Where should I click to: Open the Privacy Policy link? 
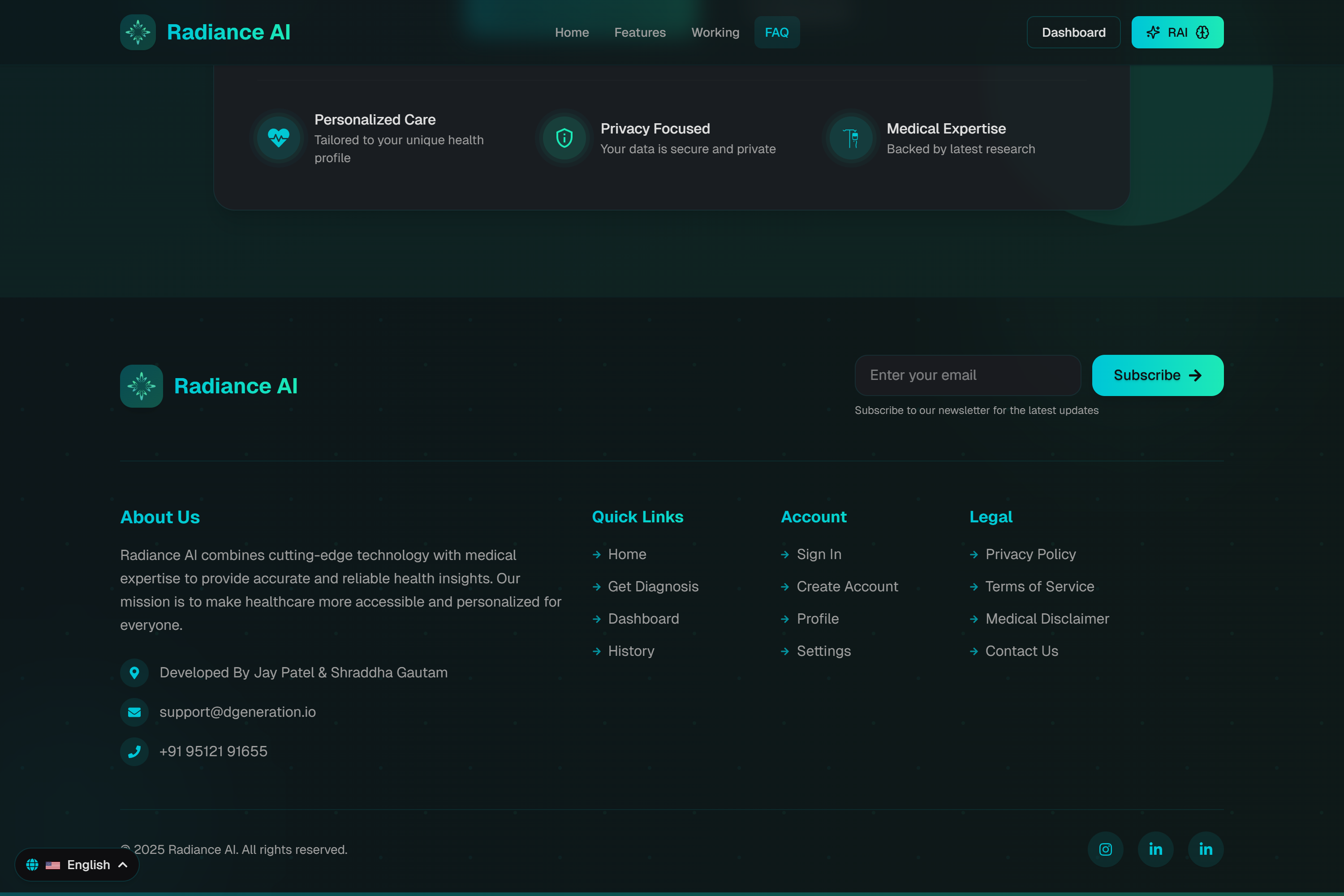click(1030, 554)
